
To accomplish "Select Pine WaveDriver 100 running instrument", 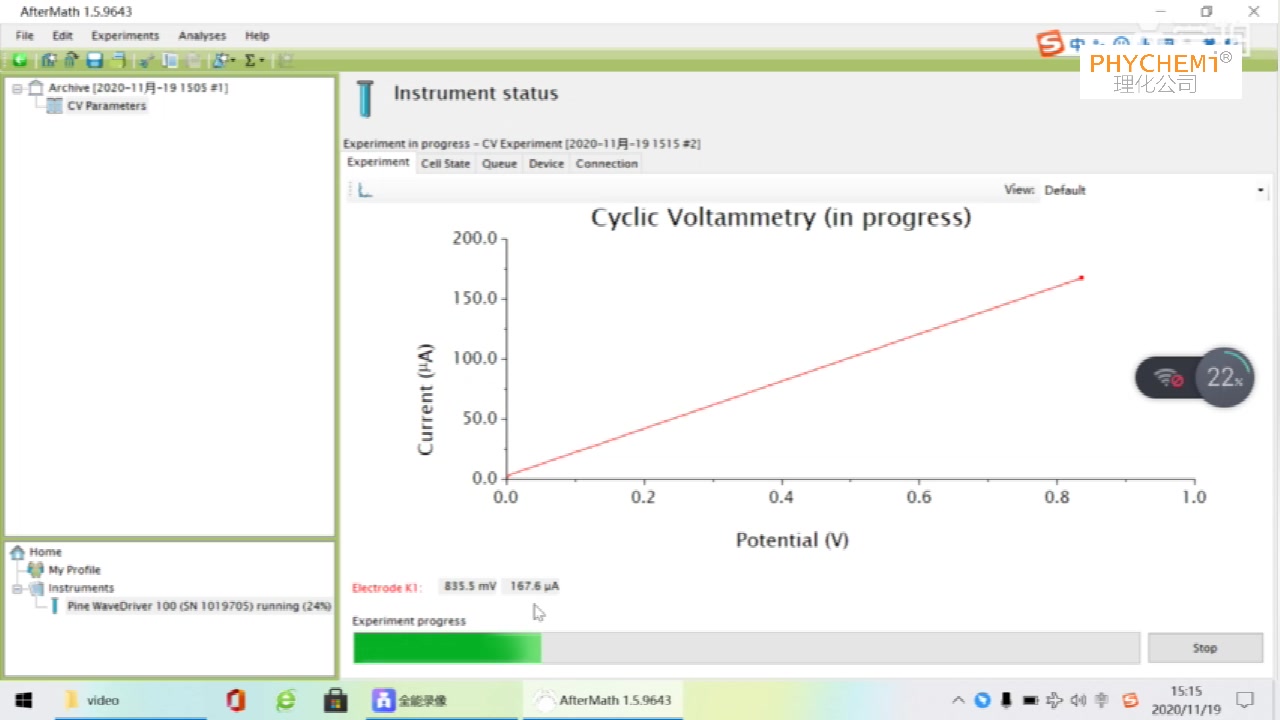I will coord(199,606).
